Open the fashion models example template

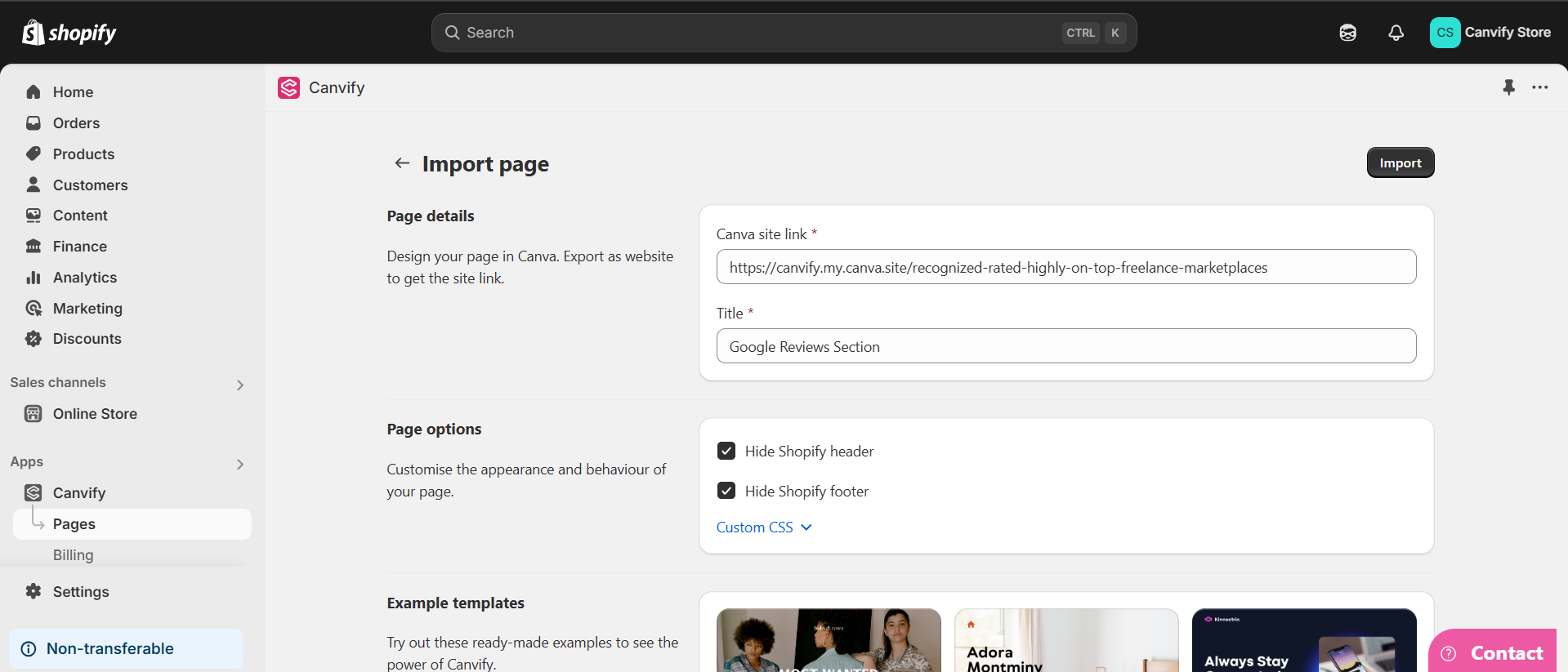[829, 640]
